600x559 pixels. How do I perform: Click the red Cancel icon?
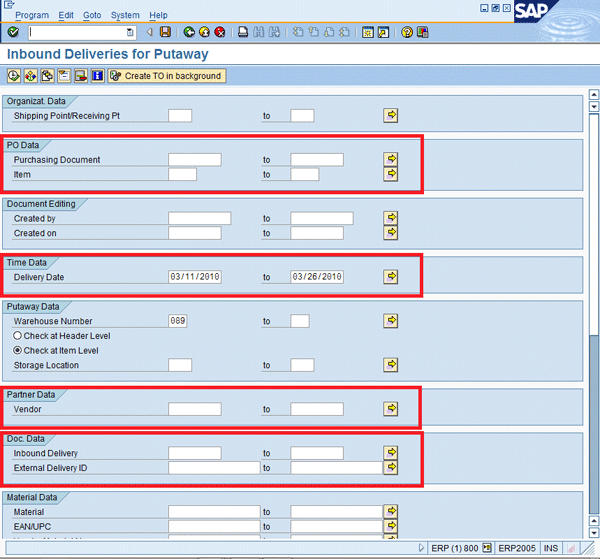[x=219, y=32]
